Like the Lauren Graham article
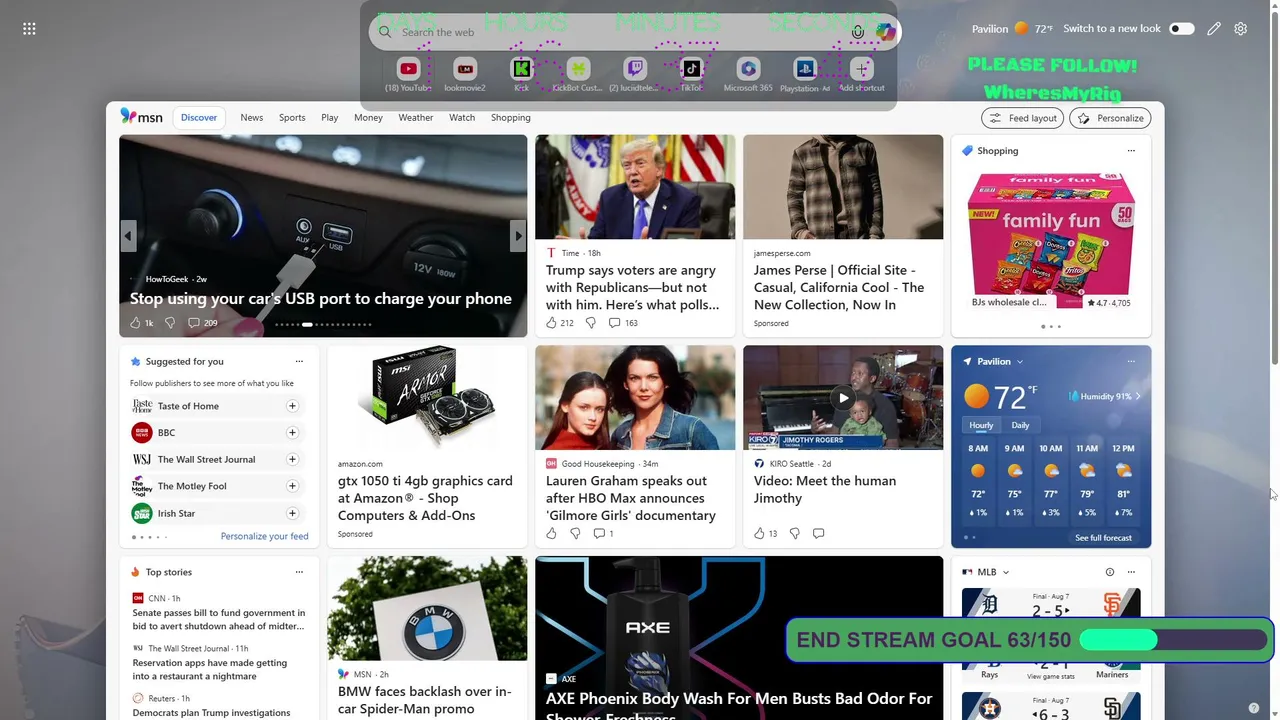Image resolution: width=1280 pixels, height=720 pixels. tap(551, 533)
